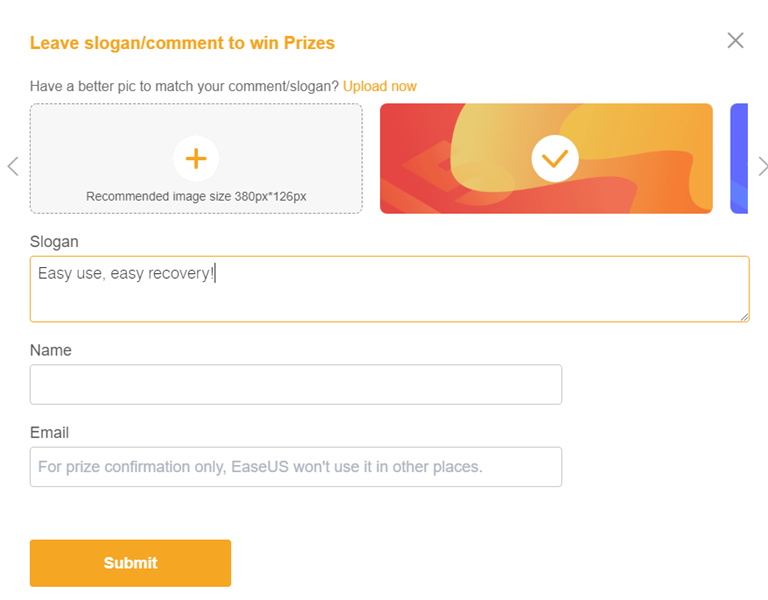The width and height of the screenshot is (768, 600).
Task: Click the 'Have a better pic' prompt text
Action: click(184, 86)
